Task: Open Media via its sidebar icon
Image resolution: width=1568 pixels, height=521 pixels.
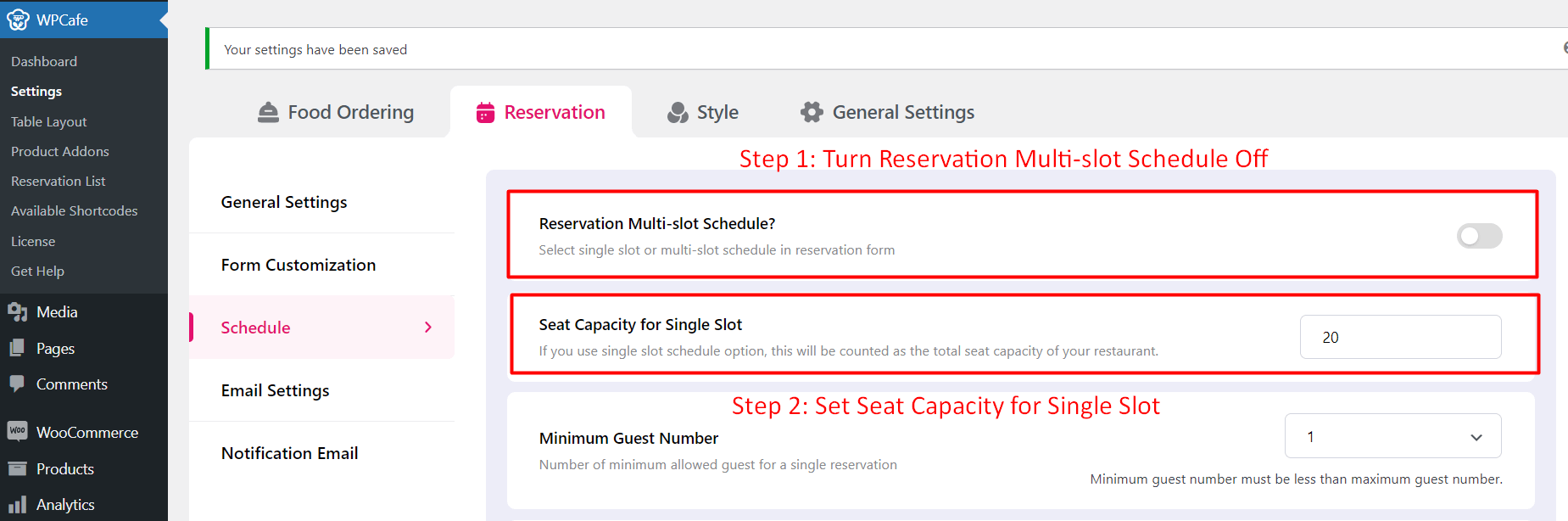Action: point(17,312)
